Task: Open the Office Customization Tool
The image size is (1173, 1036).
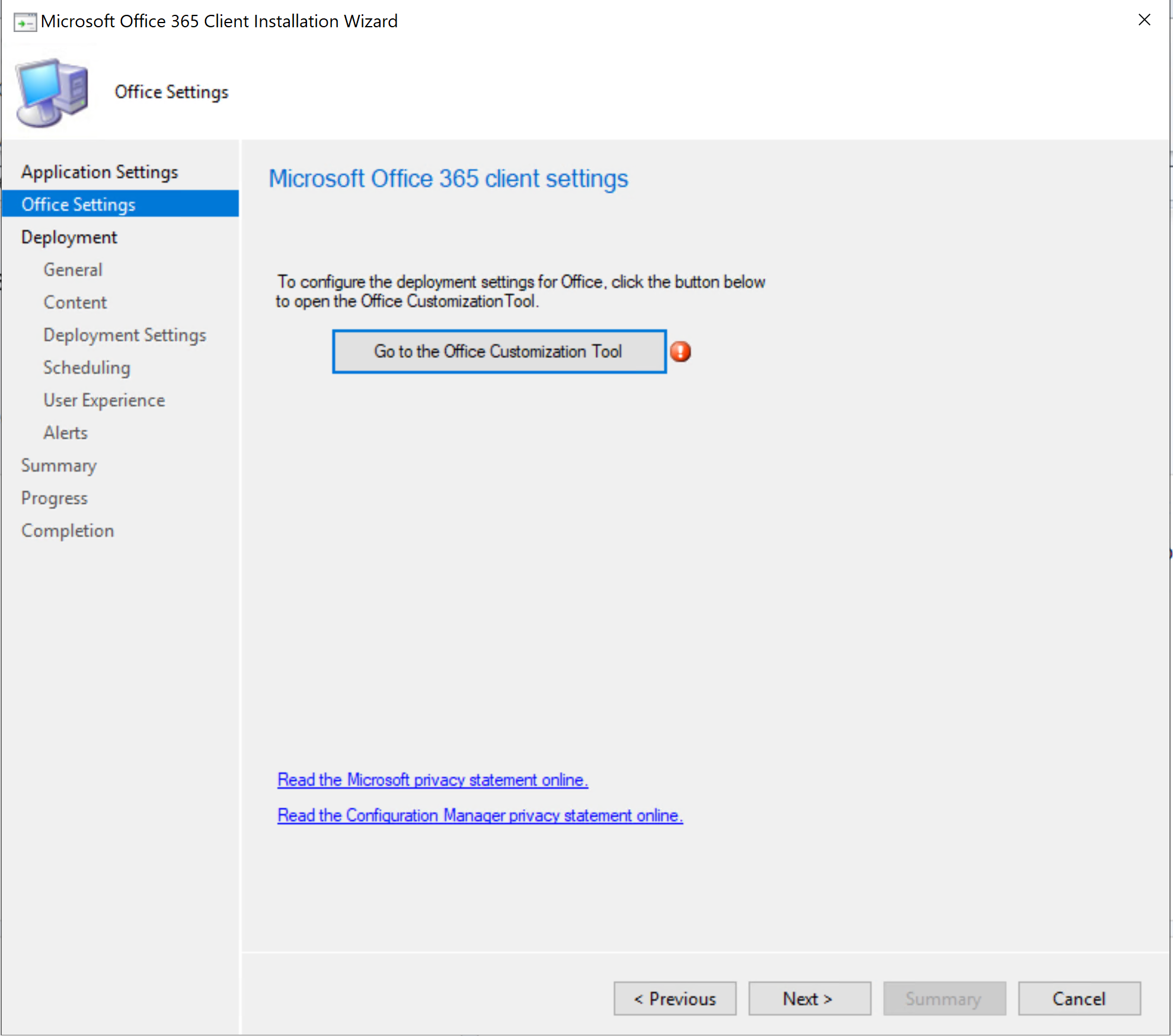Action: click(499, 351)
